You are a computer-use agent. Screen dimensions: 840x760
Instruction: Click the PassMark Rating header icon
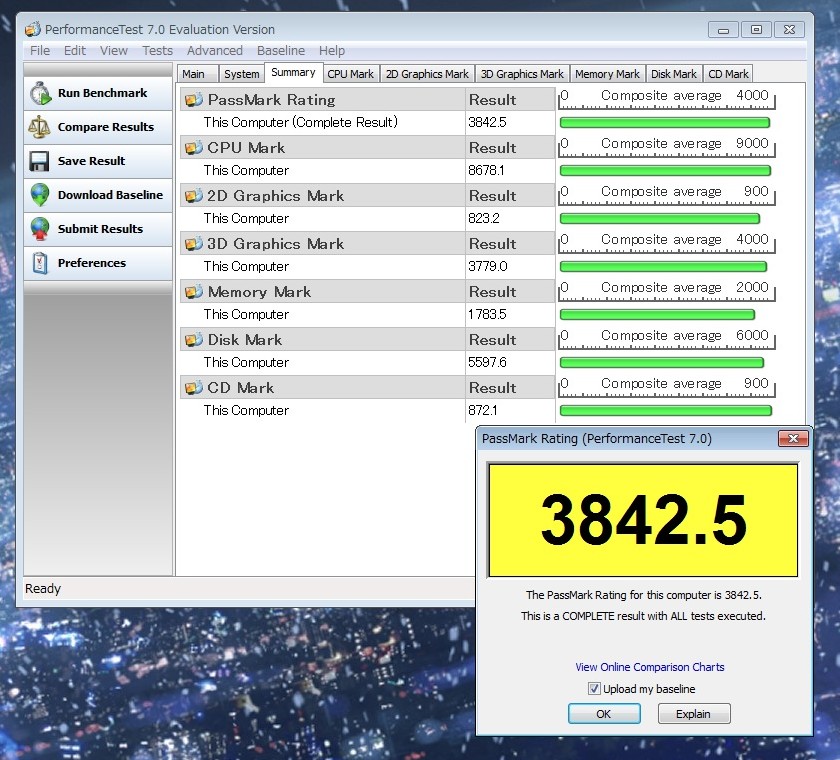[x=193, y=100]
